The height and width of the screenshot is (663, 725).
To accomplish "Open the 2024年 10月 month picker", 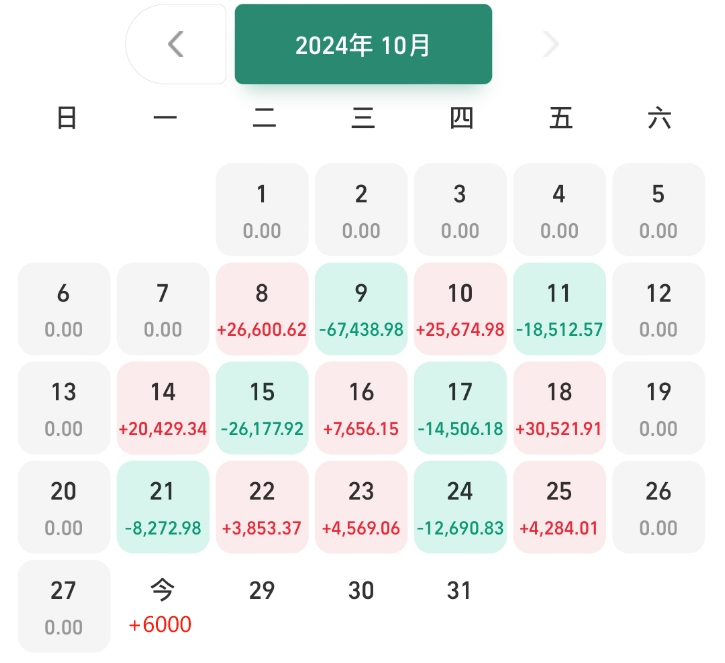I will click(363, 44).
